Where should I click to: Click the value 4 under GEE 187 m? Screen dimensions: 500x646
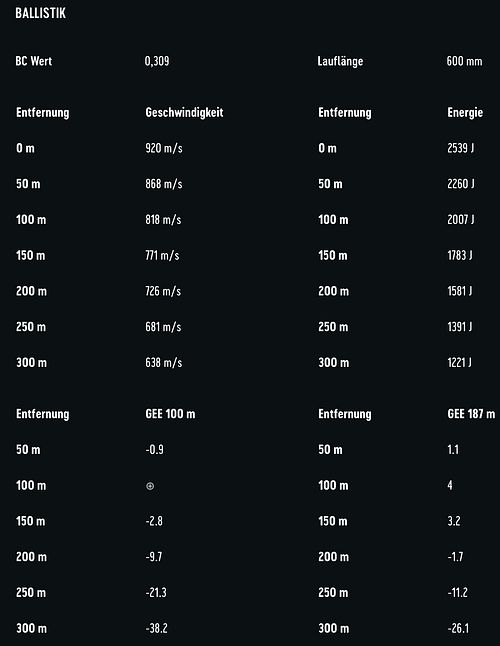point(450,485)
